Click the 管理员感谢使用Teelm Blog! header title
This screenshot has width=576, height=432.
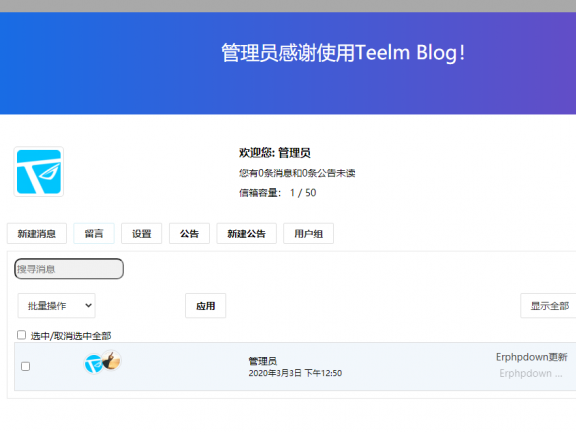coord(343,53)
